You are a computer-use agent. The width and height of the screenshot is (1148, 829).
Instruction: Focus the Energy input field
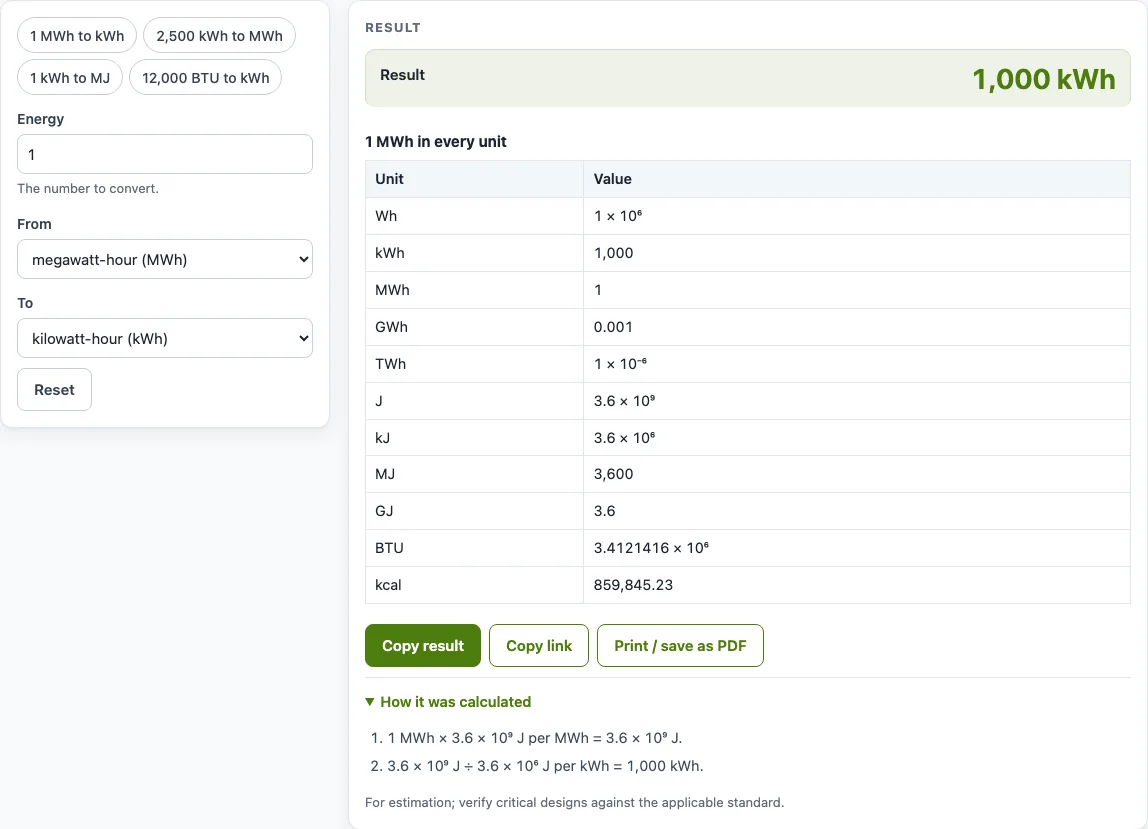pos(165,155)
